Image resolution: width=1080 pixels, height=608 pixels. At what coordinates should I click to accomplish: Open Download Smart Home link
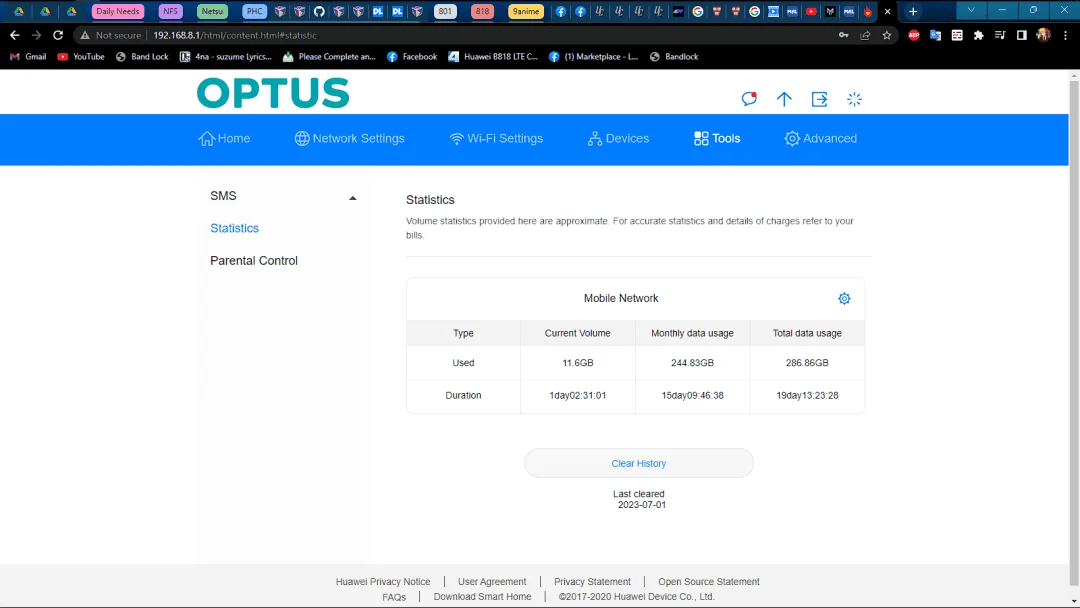[x=482, y=597]
